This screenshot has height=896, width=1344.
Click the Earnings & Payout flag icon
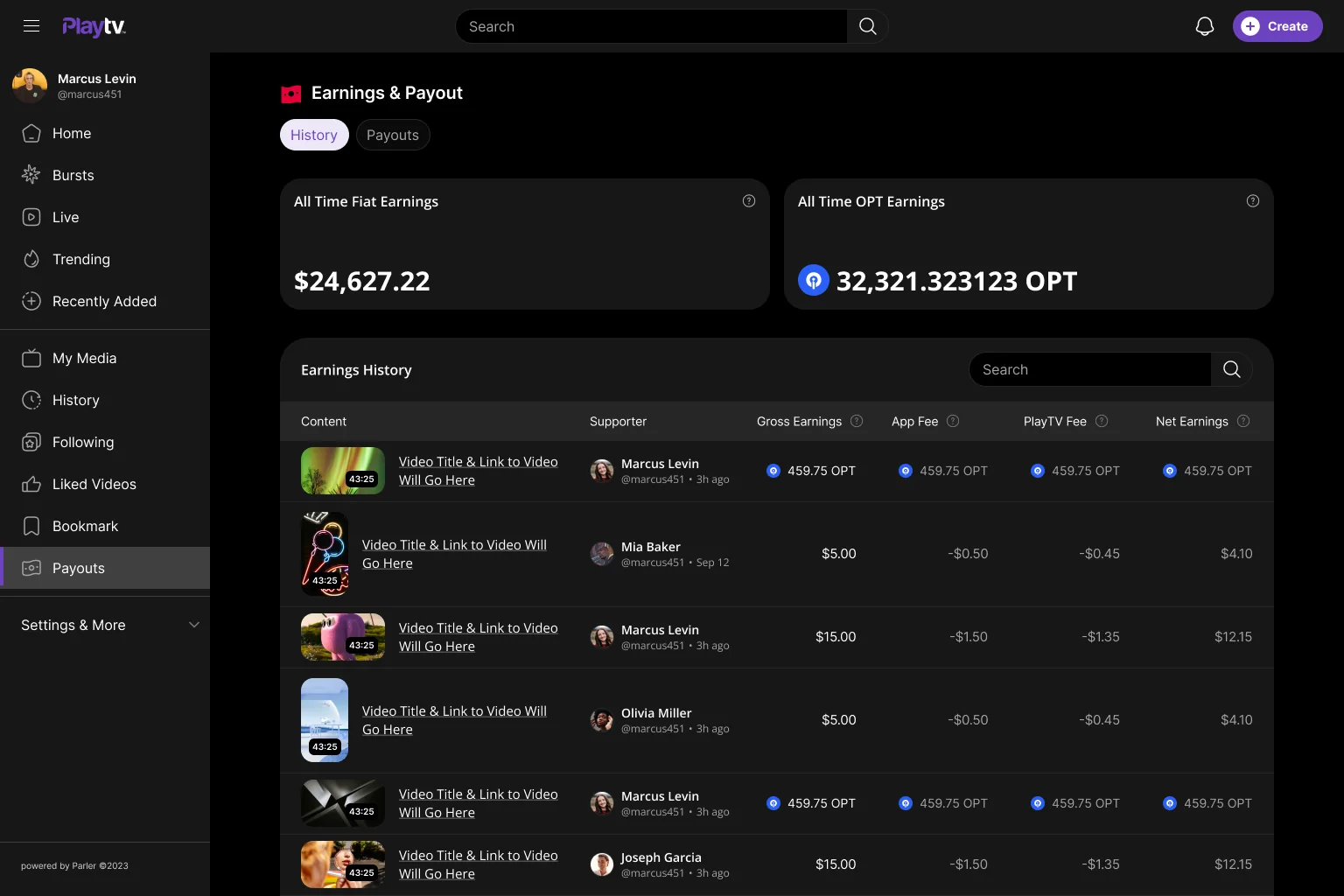pyautogui.click(x=291, y=94)
